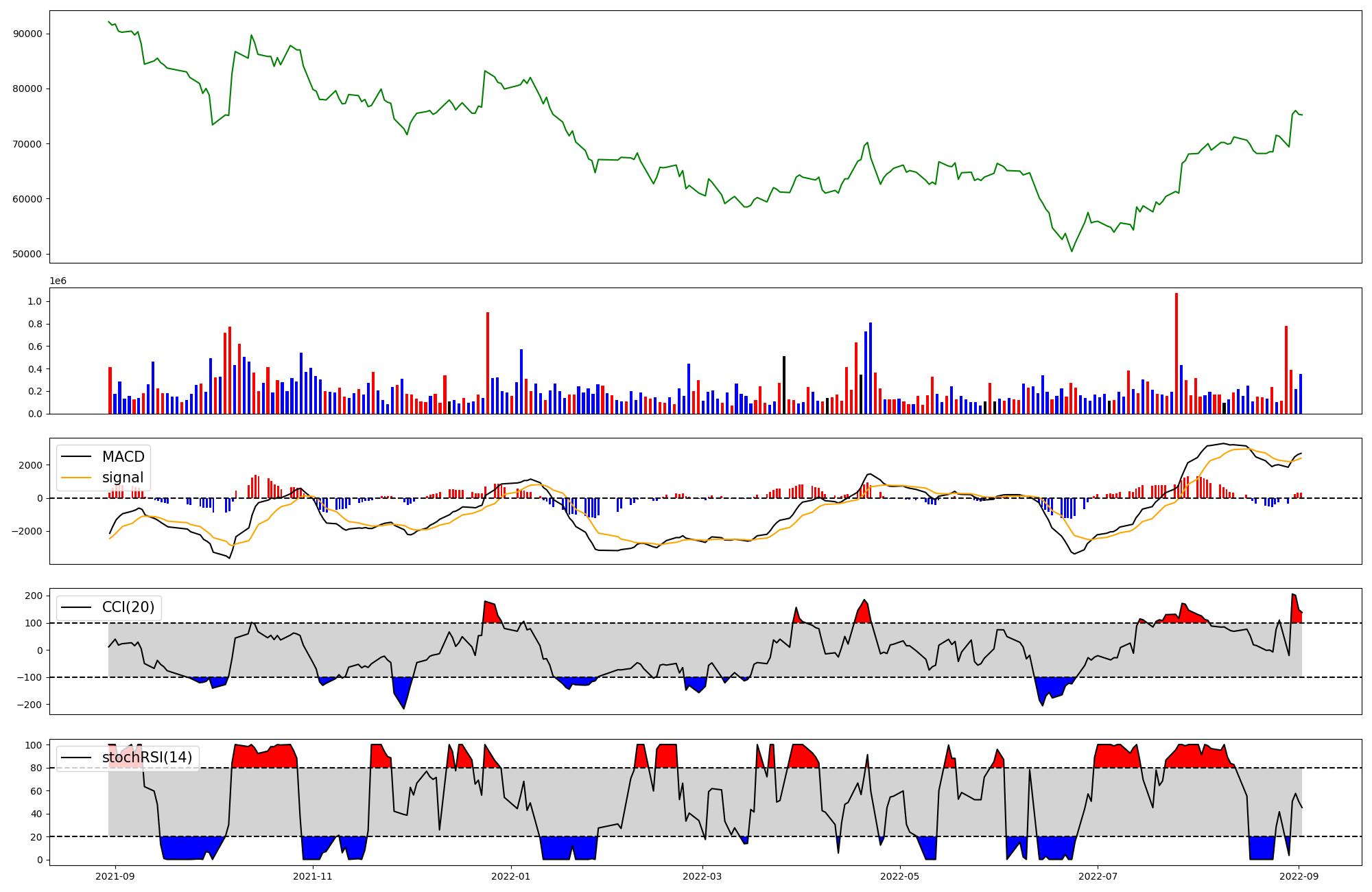Viewport: 1372px width, 892px height.
Task: Click the 2022-05 x-axis label
Action: coord(899,876)
